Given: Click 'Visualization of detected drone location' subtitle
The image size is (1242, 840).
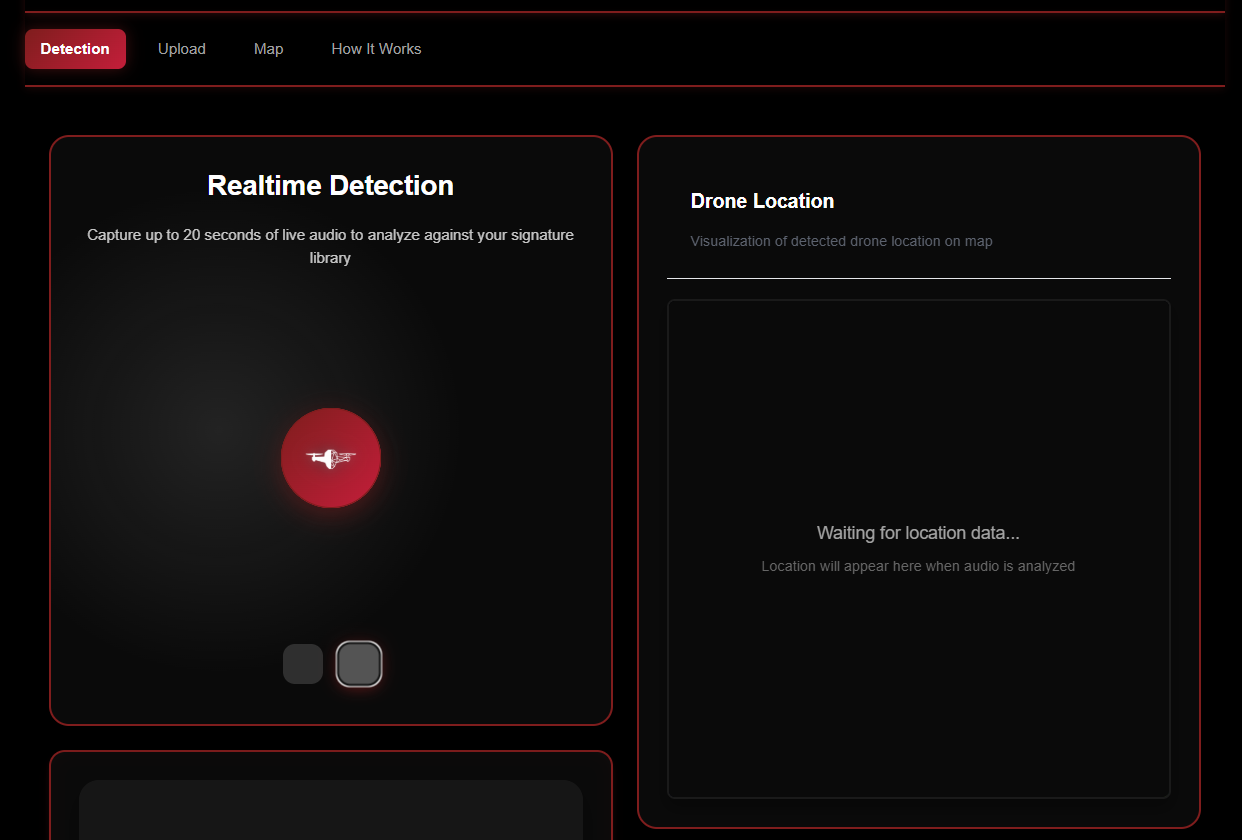Looking at the screenshot, I should pos(841,241).
